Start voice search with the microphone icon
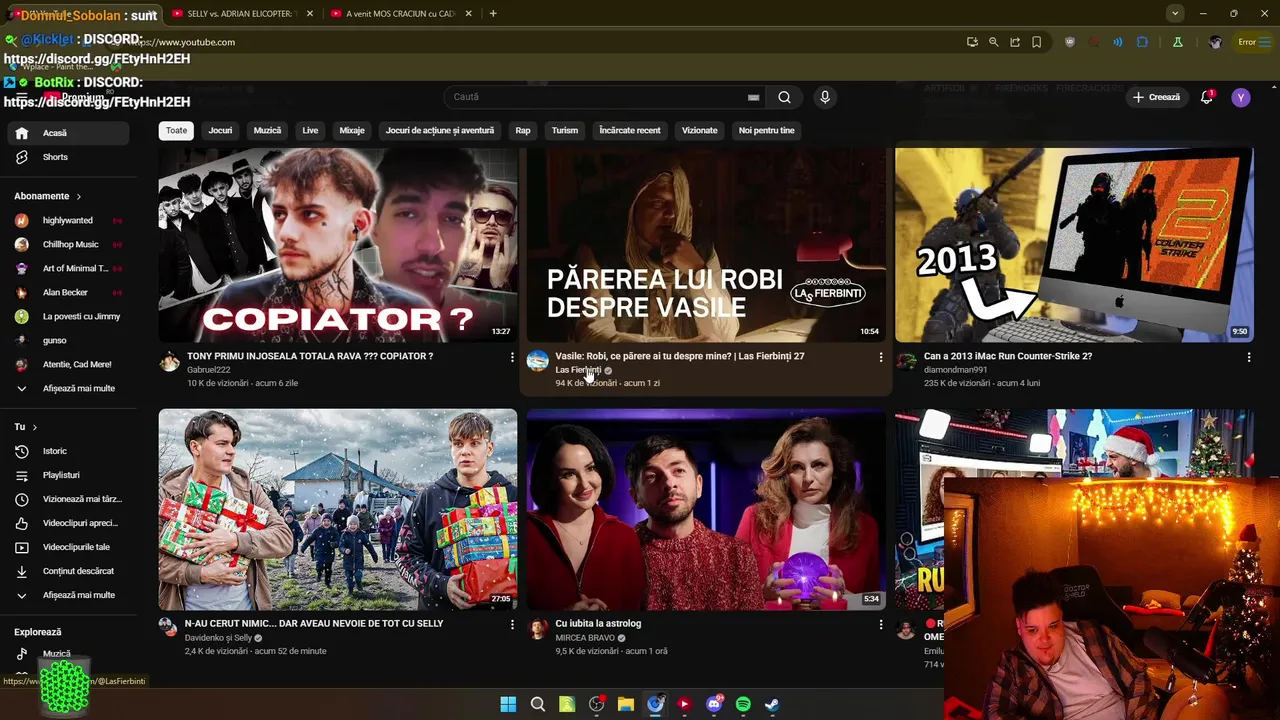1280x720 pixels. [x=825, y=97]
